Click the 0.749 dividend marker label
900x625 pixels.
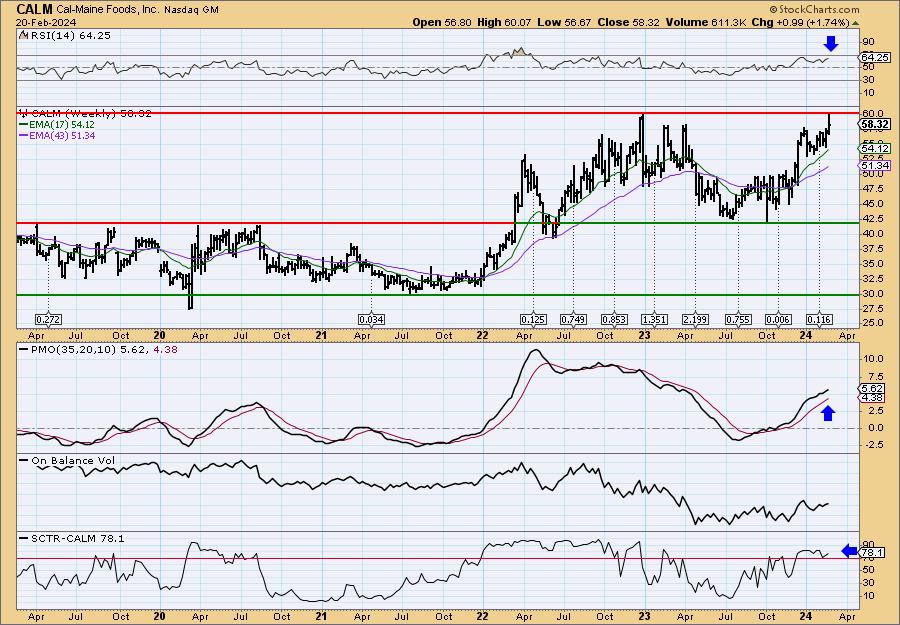(x=573, y=319)
